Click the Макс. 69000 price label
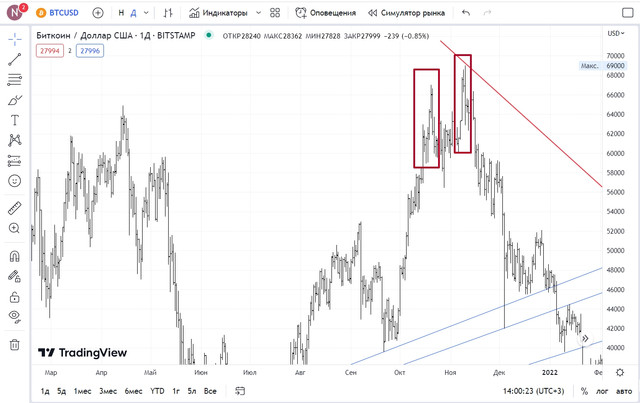Viewport: 640px width, 403px height. click(602, 65)
